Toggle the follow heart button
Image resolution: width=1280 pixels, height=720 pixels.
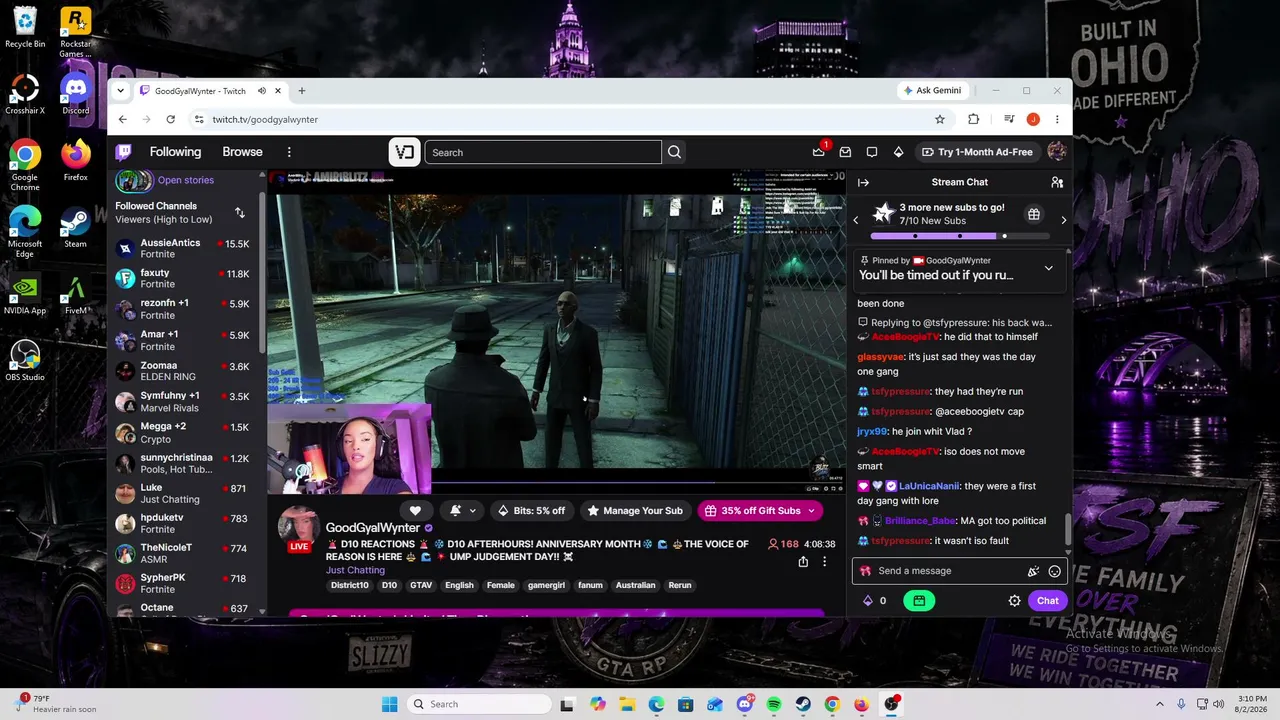[415, 511]
